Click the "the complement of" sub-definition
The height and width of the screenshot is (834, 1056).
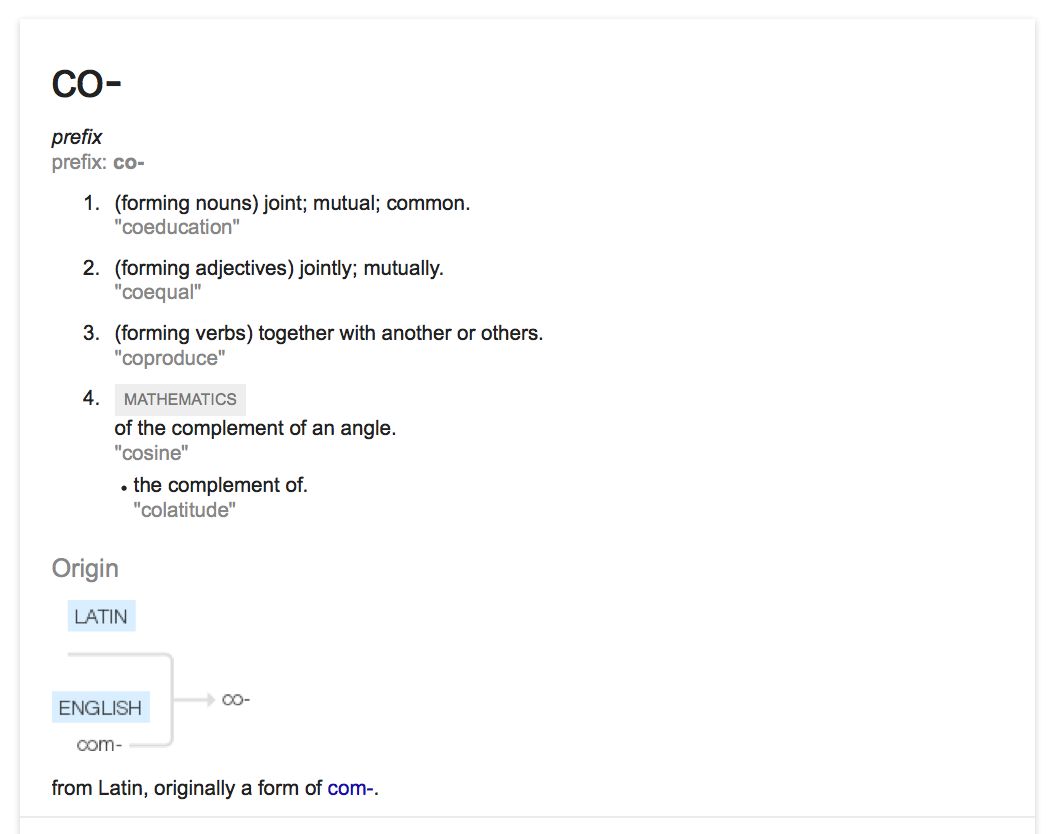point(220,485)
